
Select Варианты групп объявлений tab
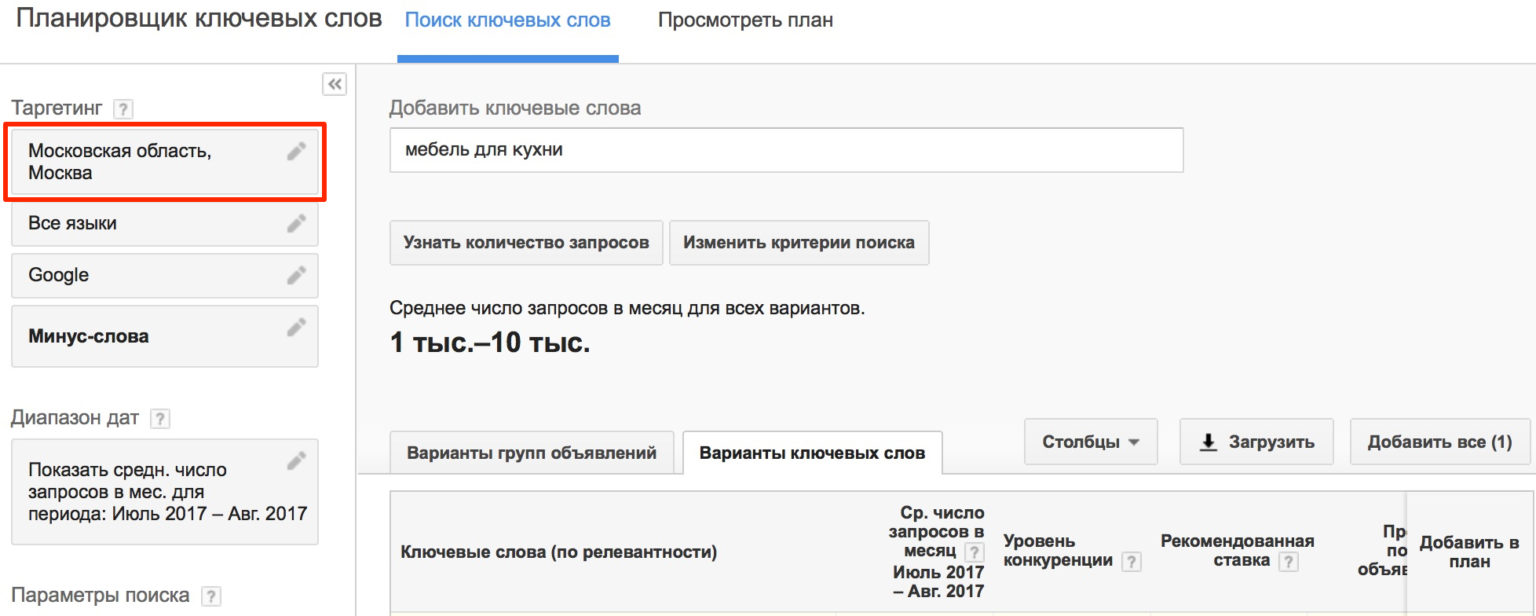(x=531, y=452)
